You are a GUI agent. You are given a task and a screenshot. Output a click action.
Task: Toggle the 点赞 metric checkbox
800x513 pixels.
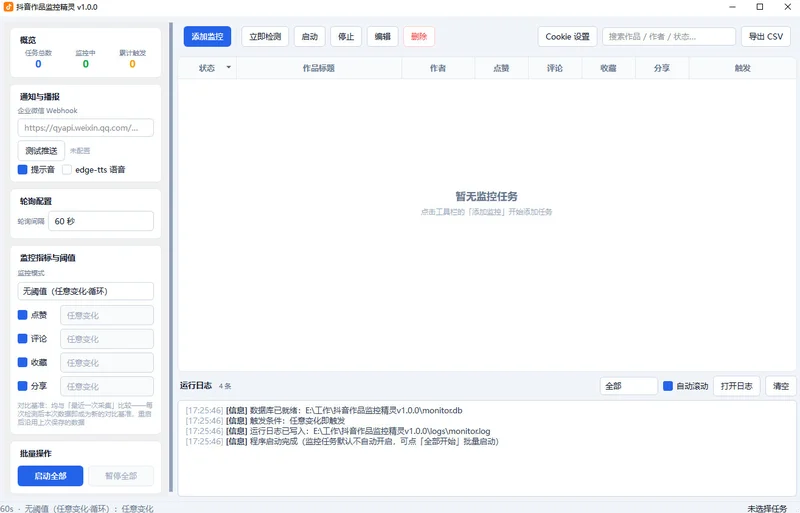click(22, 315)
